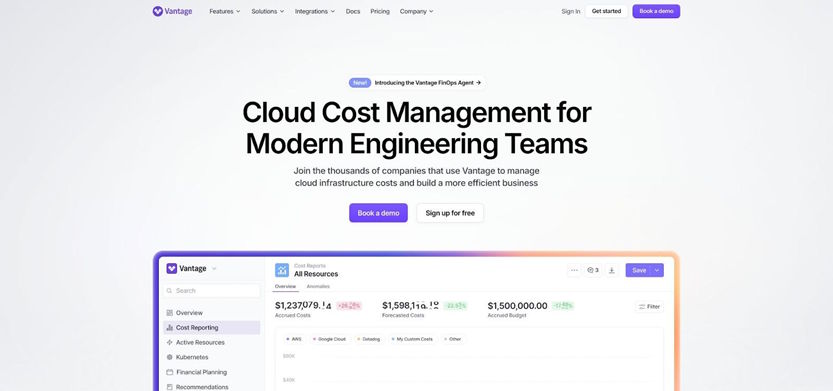Click the All Resources report title

pyautogui.click(x=316, y=274)
